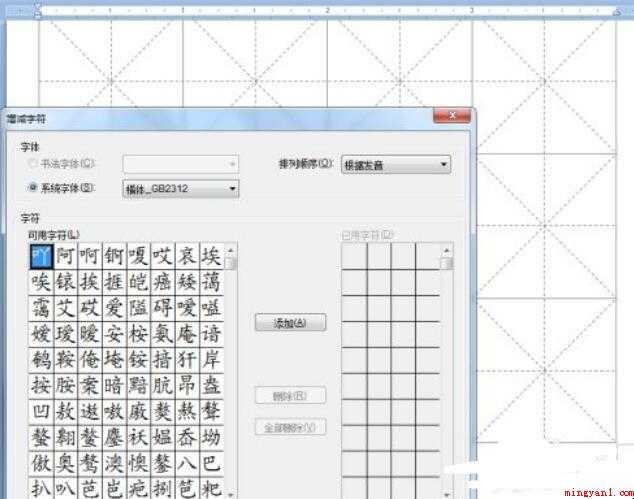
Task: Choose the character 唉 in the grid
Action: pyautogui.click(x=41, y=282)
